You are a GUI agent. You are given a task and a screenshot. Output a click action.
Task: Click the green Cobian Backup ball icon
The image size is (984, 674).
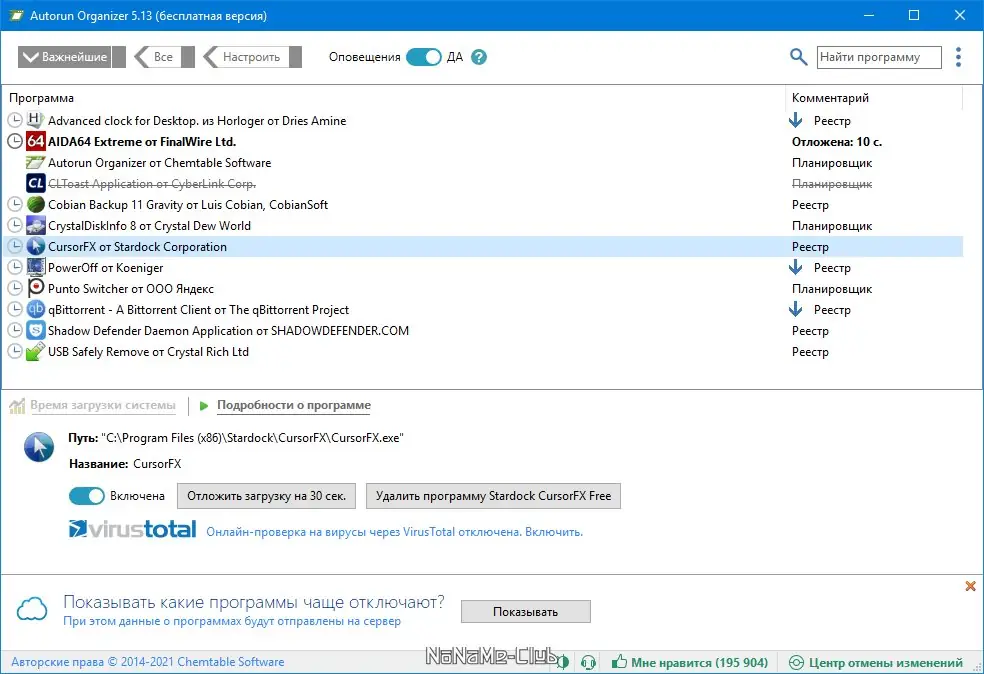click(36, 205)
